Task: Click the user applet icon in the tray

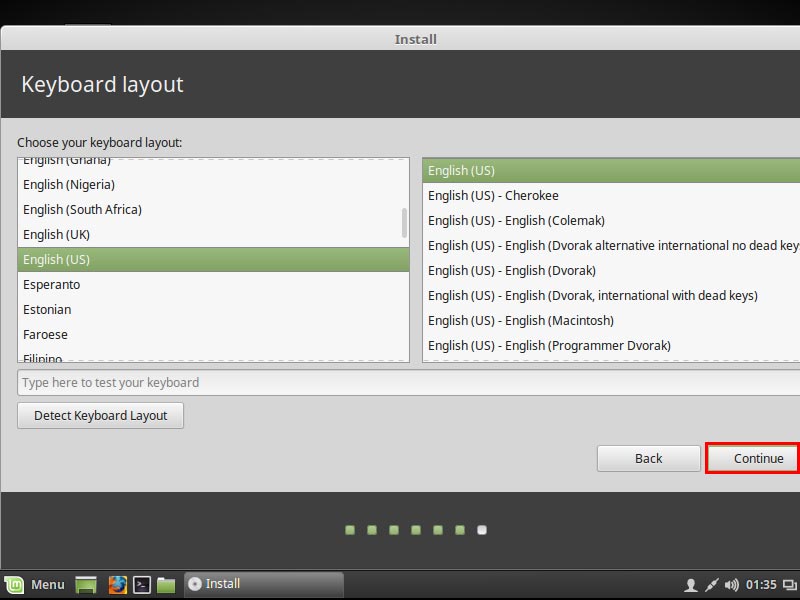Action: tap(691, 584)
